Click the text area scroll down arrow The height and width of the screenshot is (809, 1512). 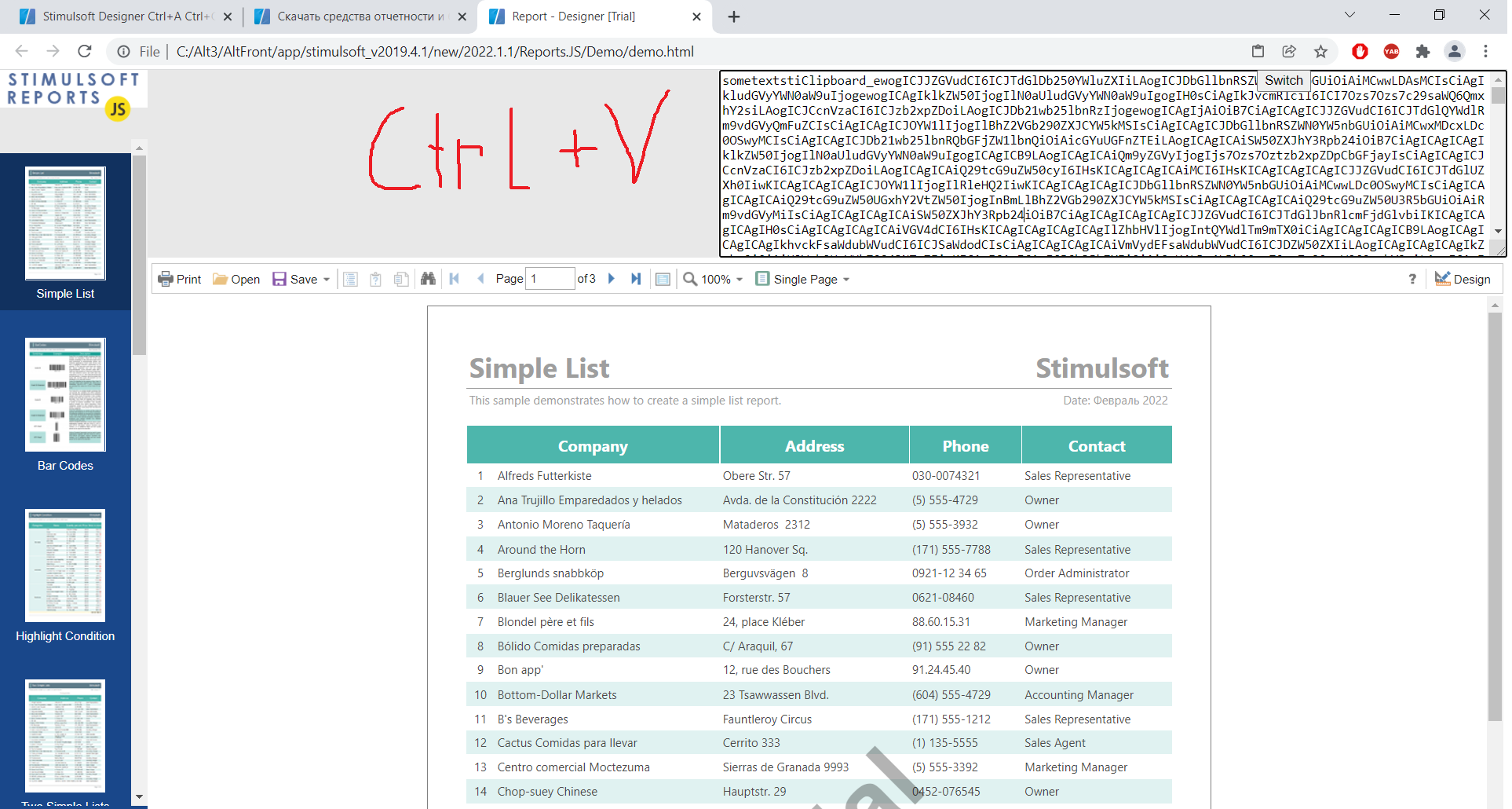pyautogui.click(x=1498, y=231)
